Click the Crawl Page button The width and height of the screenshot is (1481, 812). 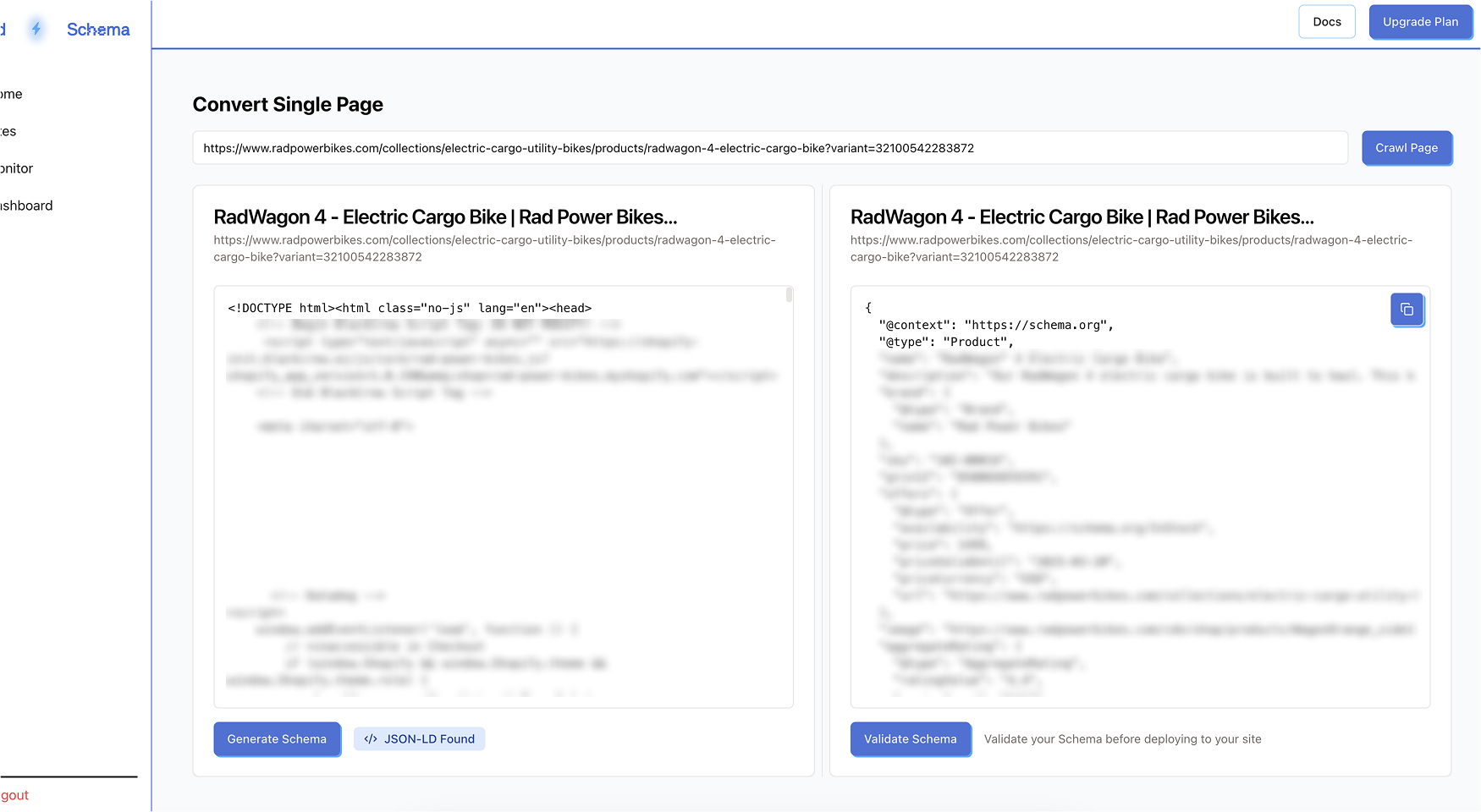[1407, 148]
